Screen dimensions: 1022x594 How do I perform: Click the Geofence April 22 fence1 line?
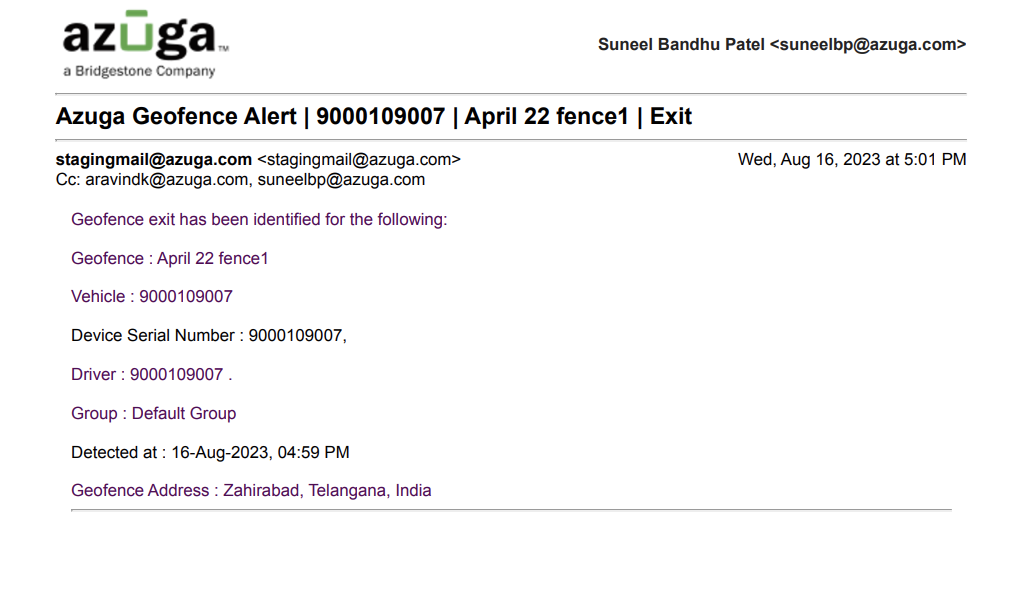click(169, 259)
